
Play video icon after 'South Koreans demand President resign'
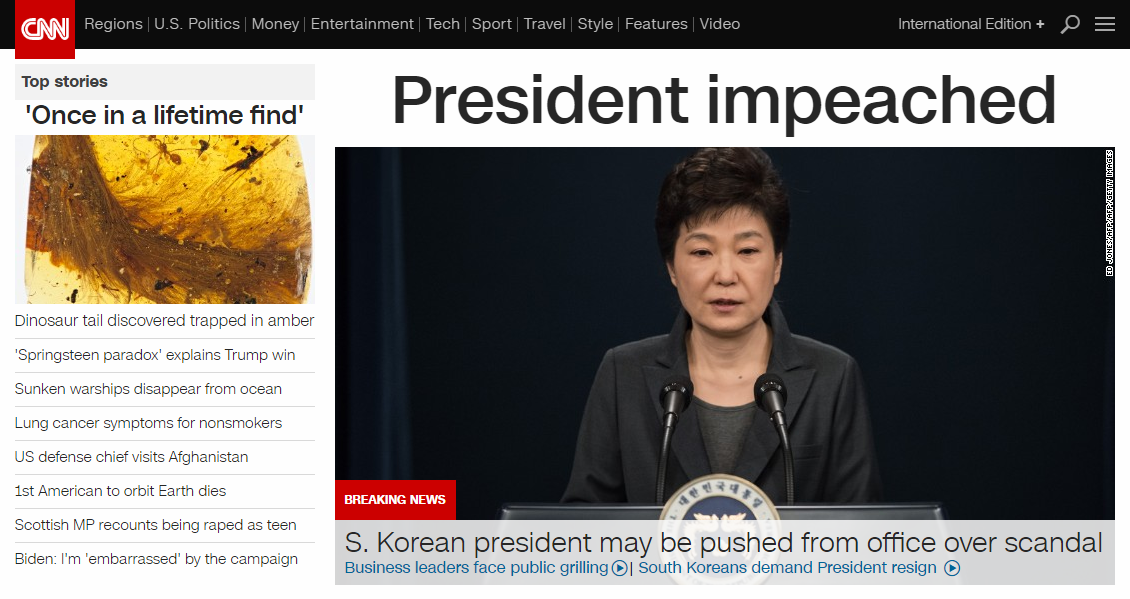coord(952,568)
